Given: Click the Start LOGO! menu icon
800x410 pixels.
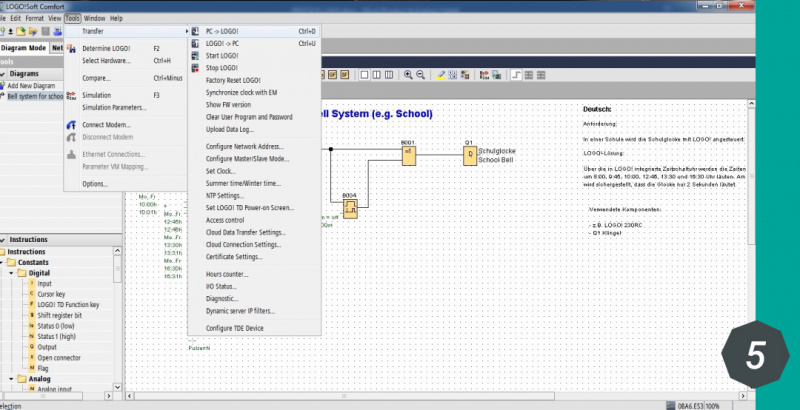Looking at the screenshot, I should tap(196, 56).
